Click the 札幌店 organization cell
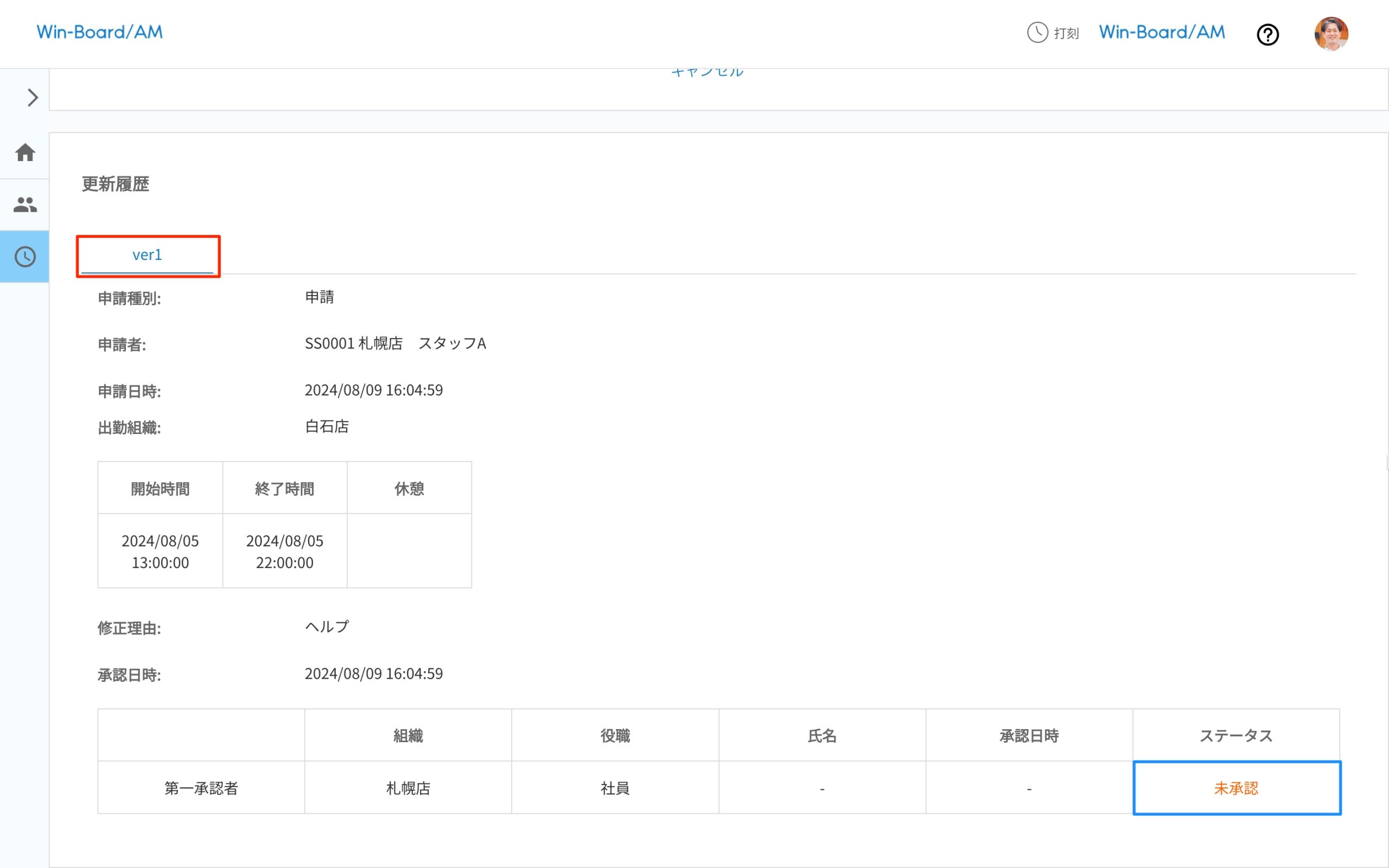 coord(408,788)
